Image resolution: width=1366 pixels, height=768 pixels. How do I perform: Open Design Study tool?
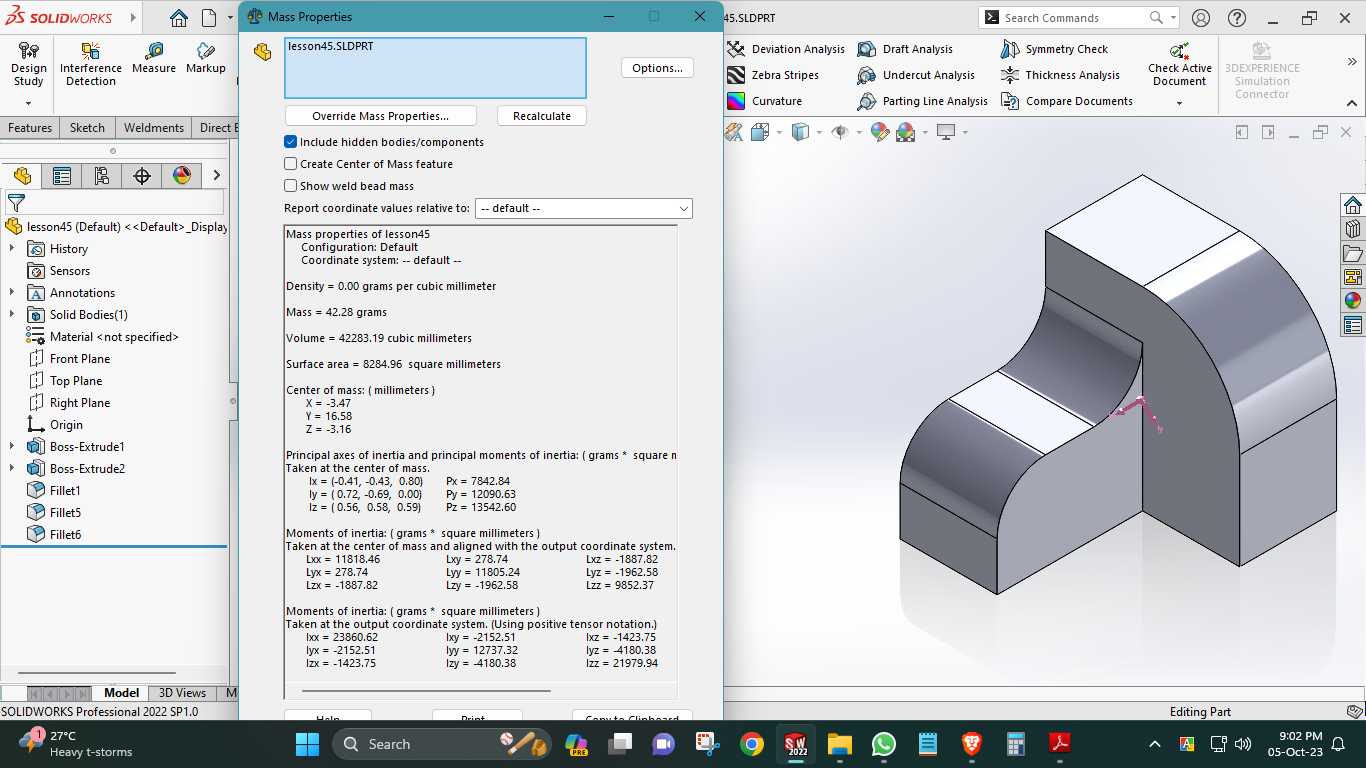tap(28, 64)
